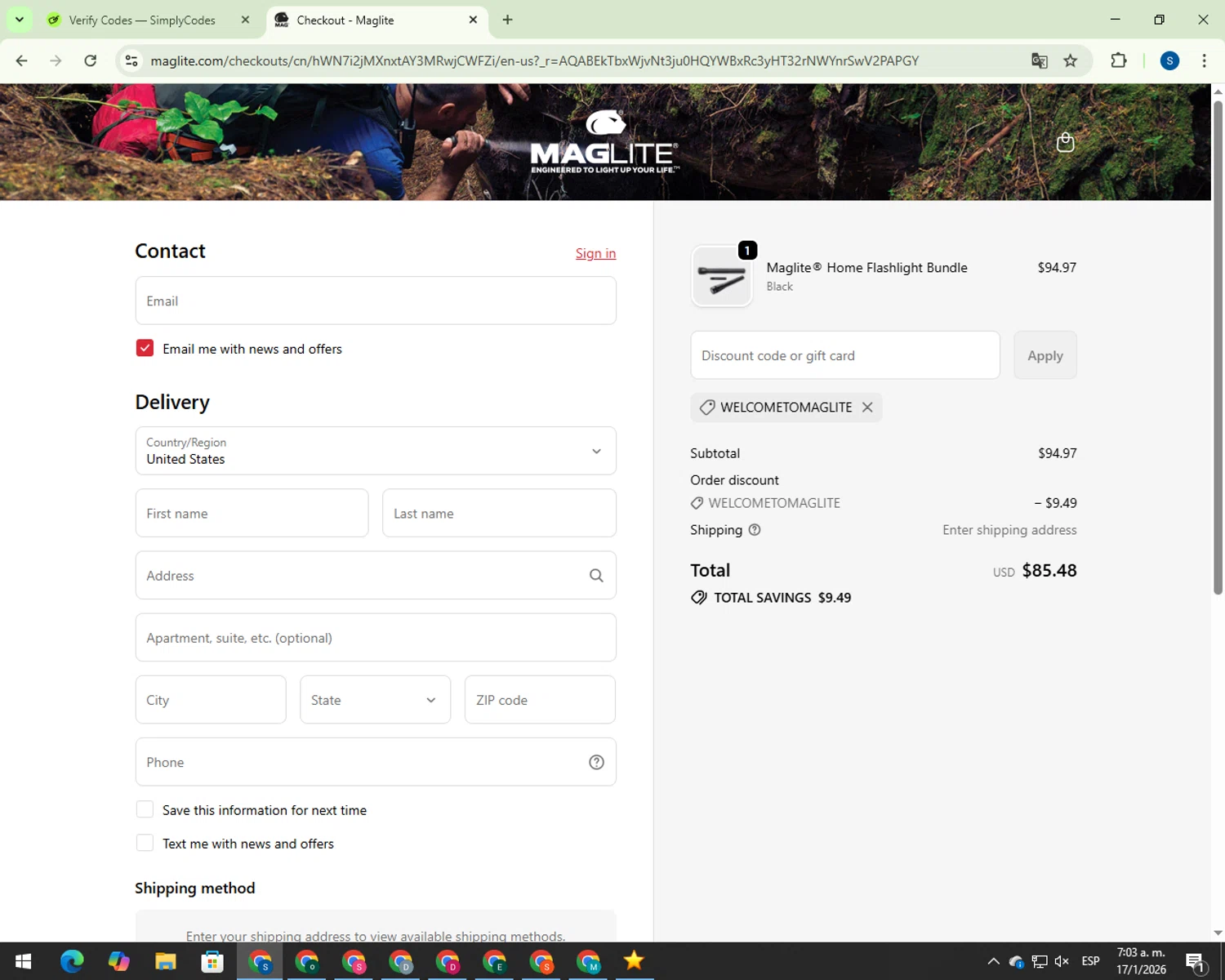The image size is (1225, 980).
Task: Open the State dropdown
Action: click(375, 700)
